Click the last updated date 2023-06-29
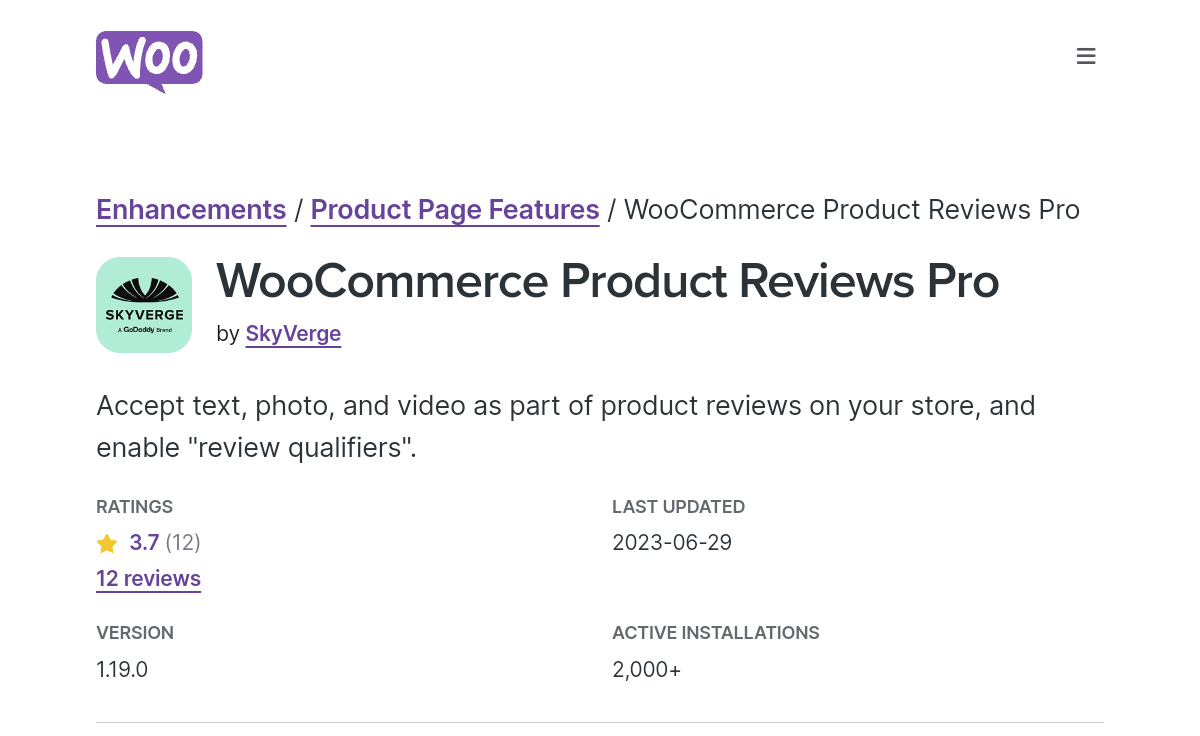This screenshot has width=1200, height=736. point(672,543)
